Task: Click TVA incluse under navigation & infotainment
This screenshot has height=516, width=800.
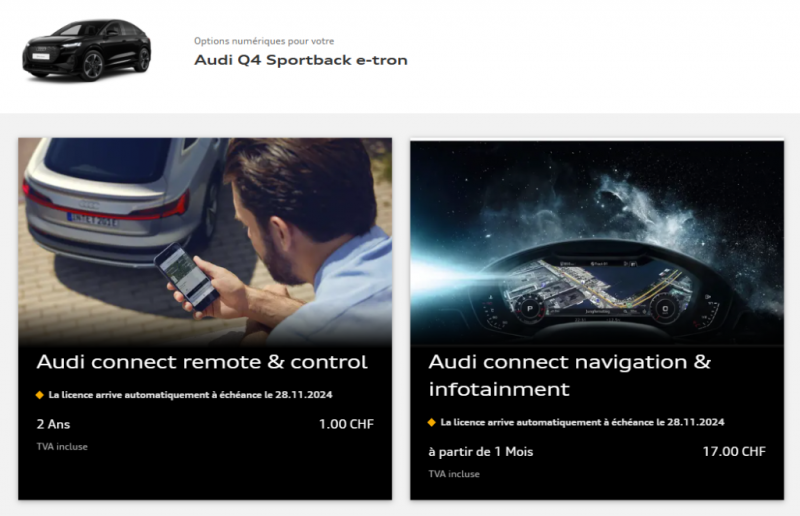Action: [454, 474]
